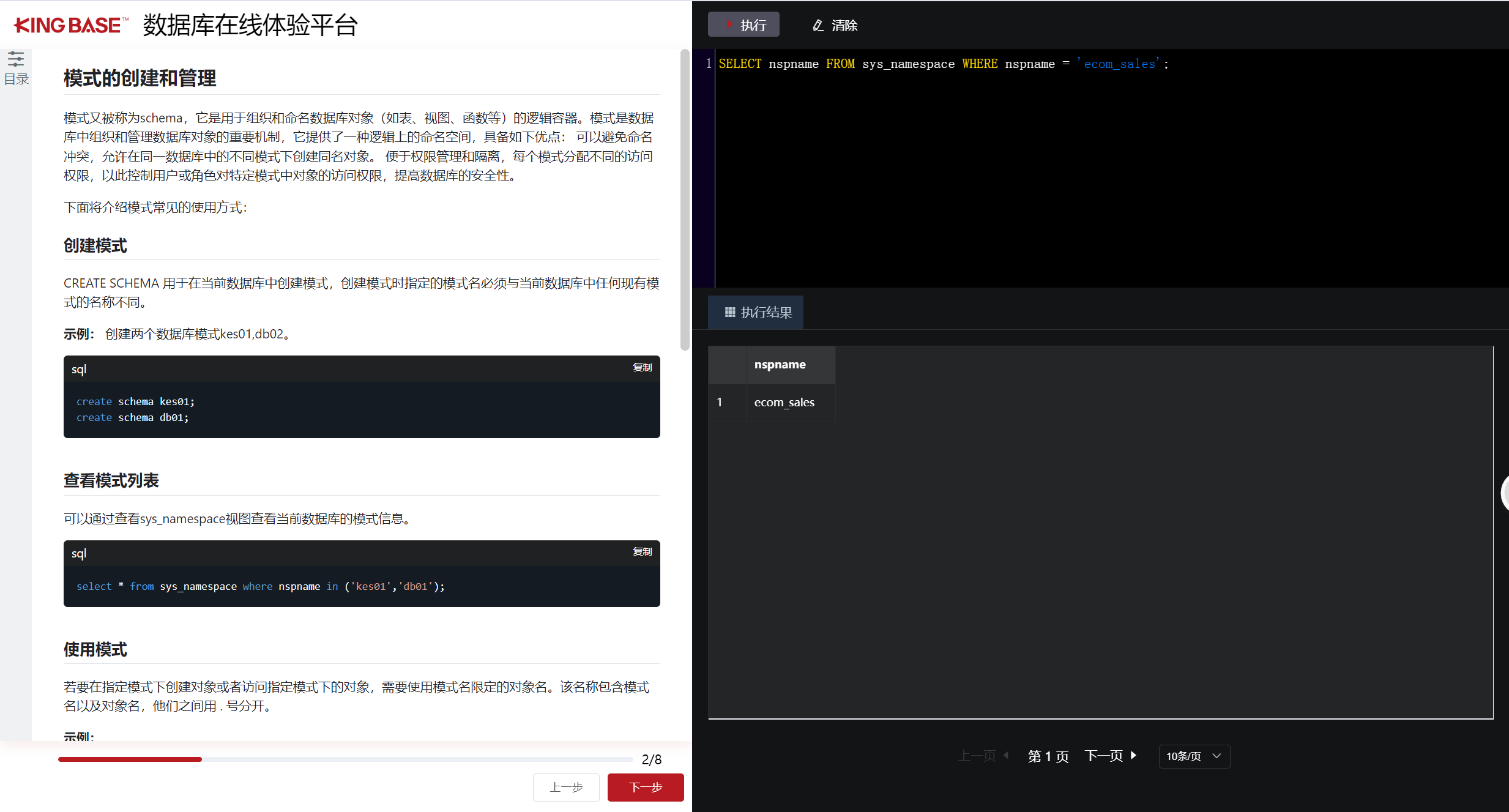Viewport: 1509px width, 812px height.
Task: Click the 使用模式 section heading
Action: 95,650
